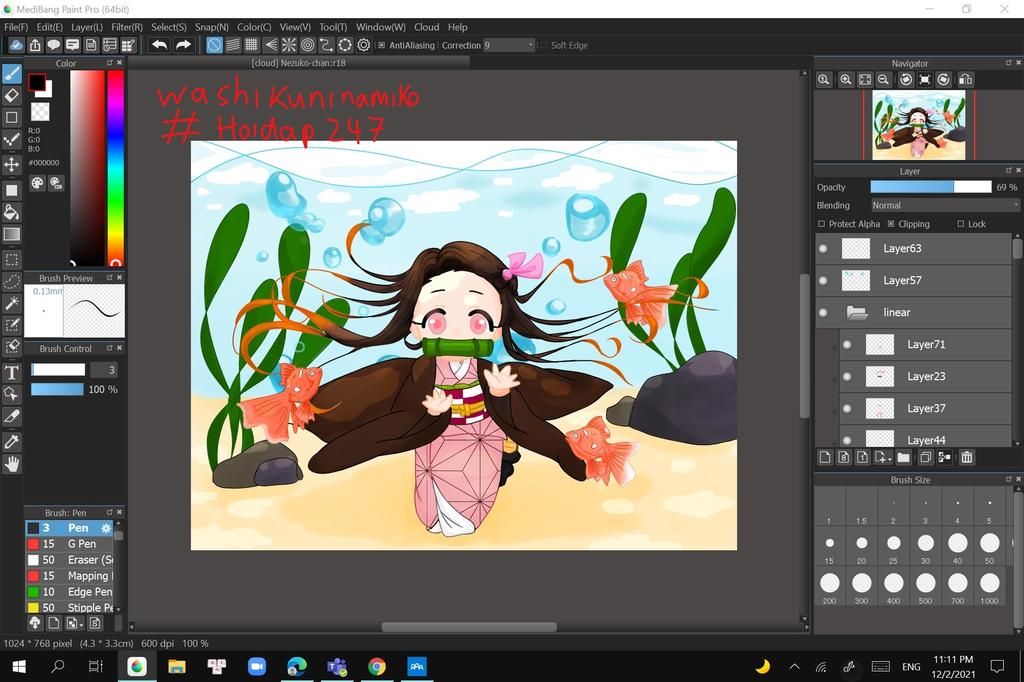Toggle visibility of Layer71
The height and width of the screenshot is (682, 1024).
pos(847,344)
